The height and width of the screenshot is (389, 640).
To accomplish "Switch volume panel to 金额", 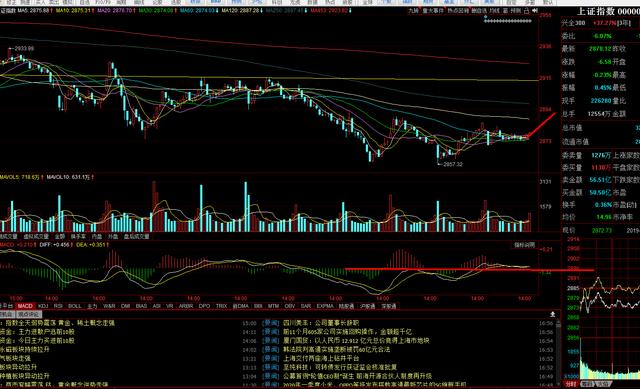I will click(x=60, y=236).
